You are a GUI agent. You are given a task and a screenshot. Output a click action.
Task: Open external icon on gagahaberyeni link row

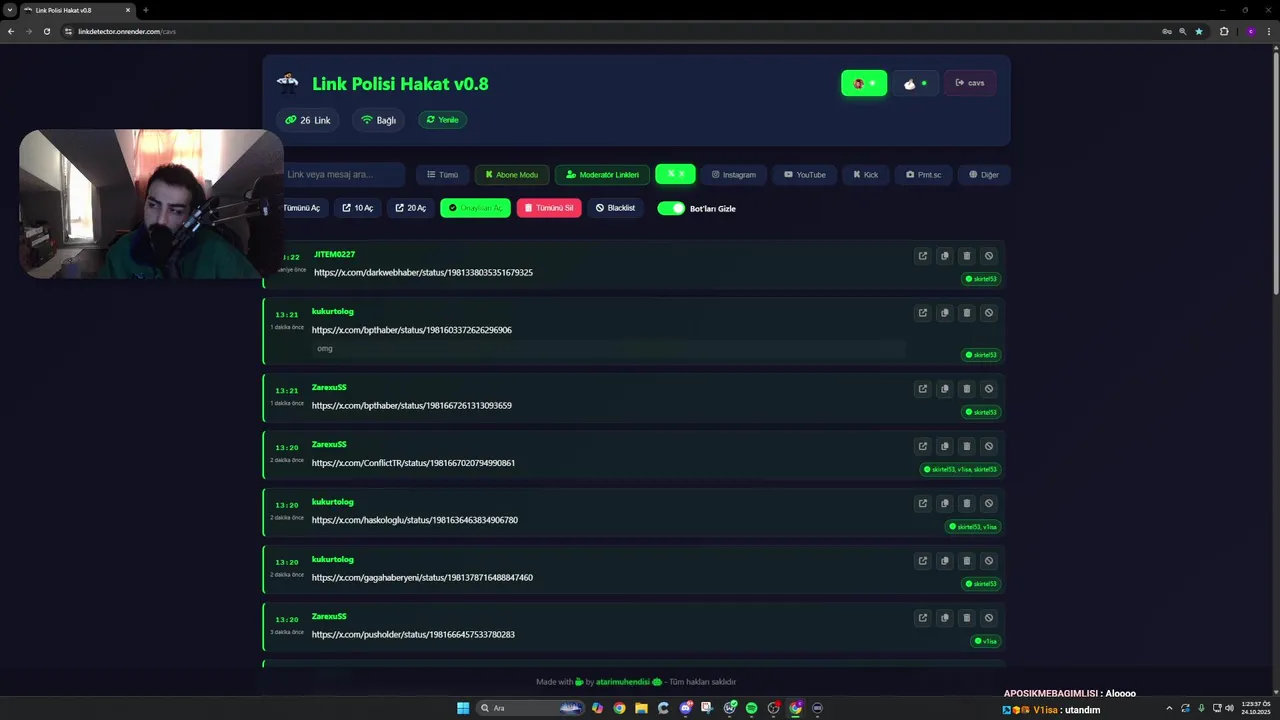(x=922, y=561)
